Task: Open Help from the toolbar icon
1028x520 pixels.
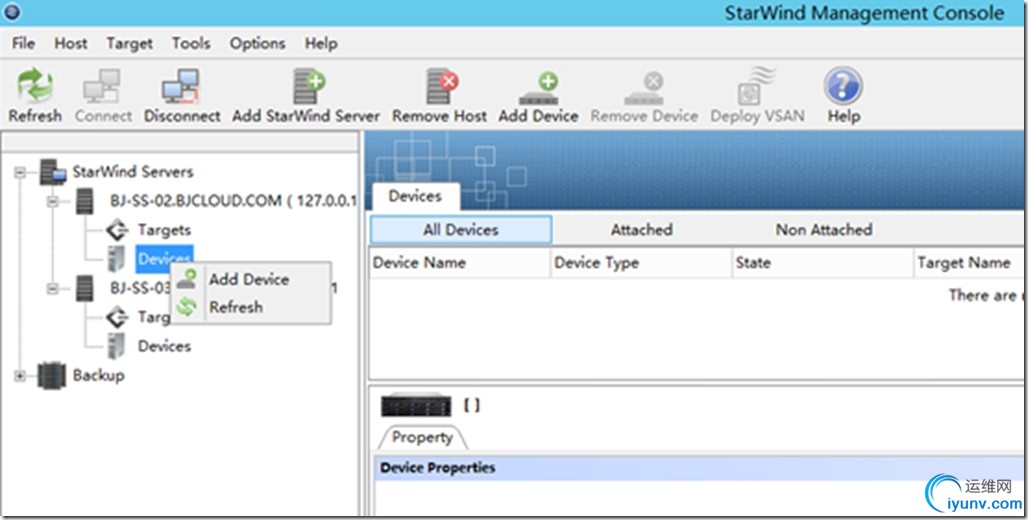Action: [x=843, y=86]
